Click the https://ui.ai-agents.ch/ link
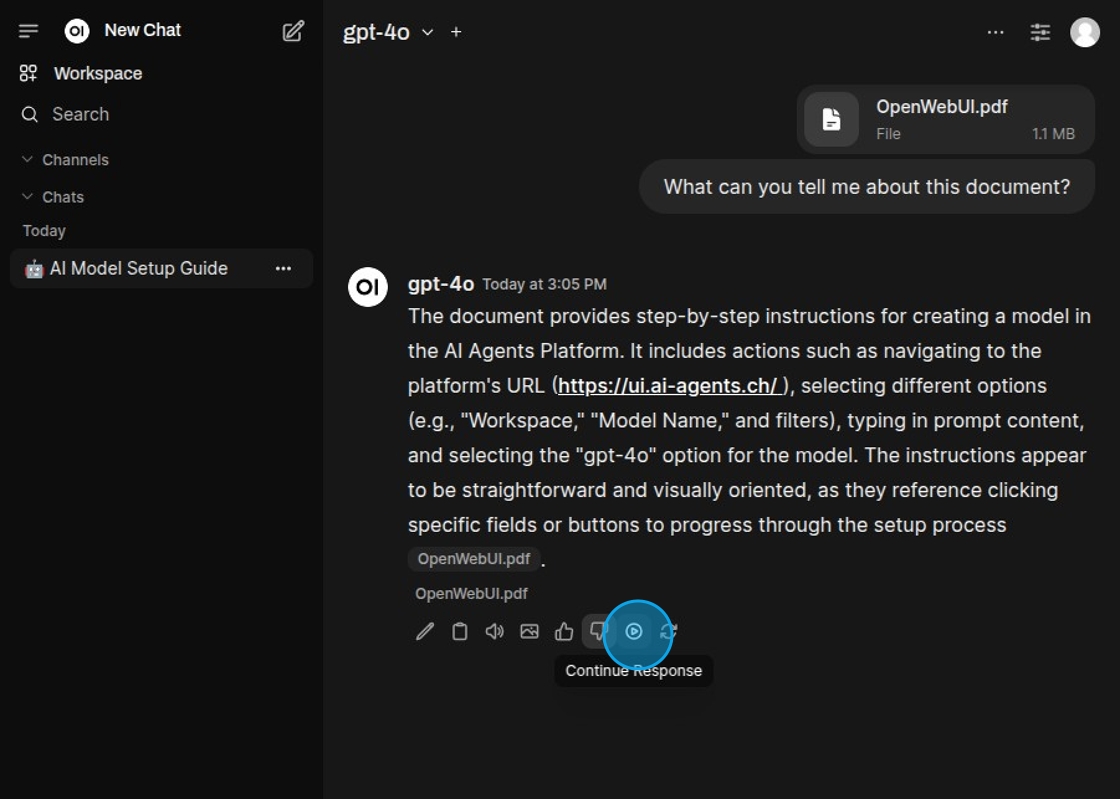 670,386
